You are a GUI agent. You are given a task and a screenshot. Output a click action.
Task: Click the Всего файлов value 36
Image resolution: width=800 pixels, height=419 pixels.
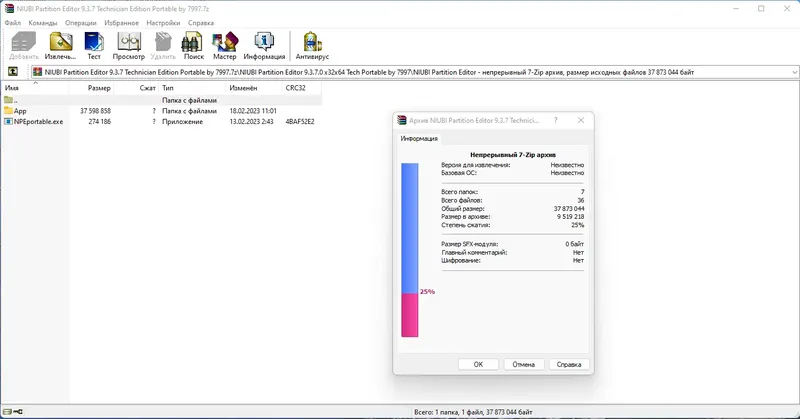[x=581, y=200]
